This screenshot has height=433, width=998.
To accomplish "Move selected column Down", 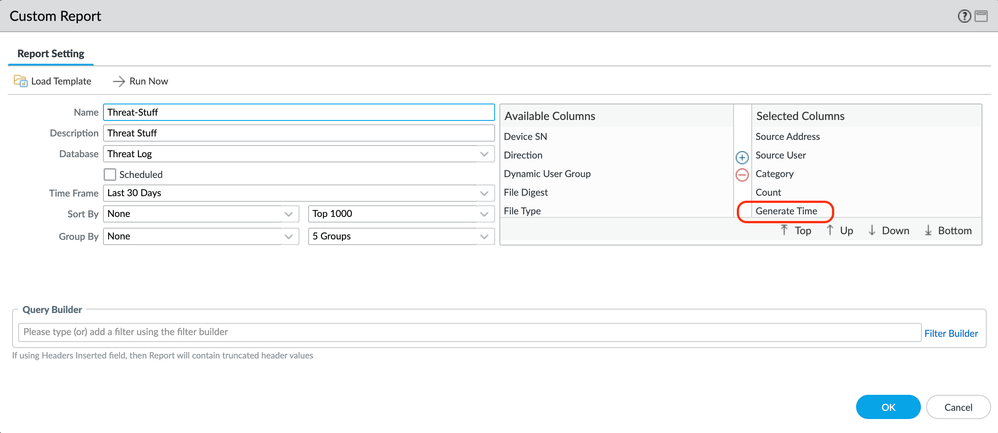I will click(x=888, y=231).
